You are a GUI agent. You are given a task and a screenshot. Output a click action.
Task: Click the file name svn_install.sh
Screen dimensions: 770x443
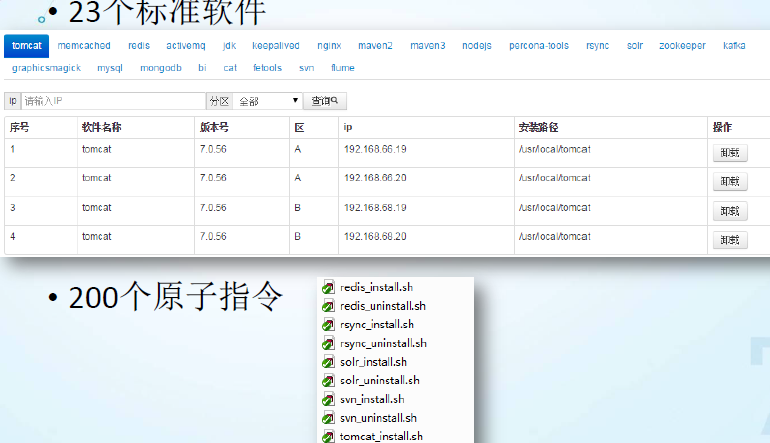click(x=372, y=399)
